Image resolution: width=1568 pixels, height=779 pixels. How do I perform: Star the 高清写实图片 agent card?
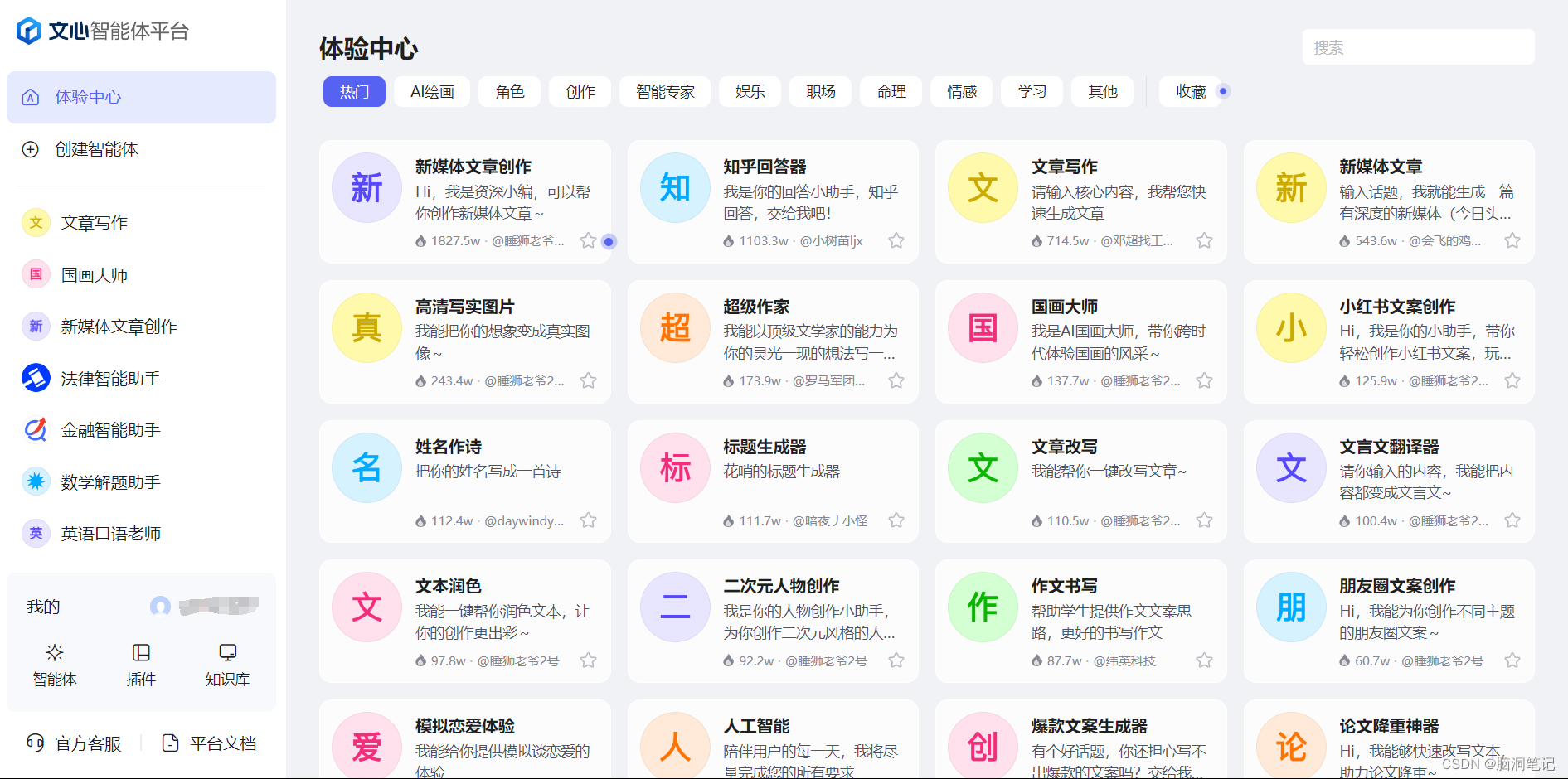pyautogui.click(x=588, y=380)
